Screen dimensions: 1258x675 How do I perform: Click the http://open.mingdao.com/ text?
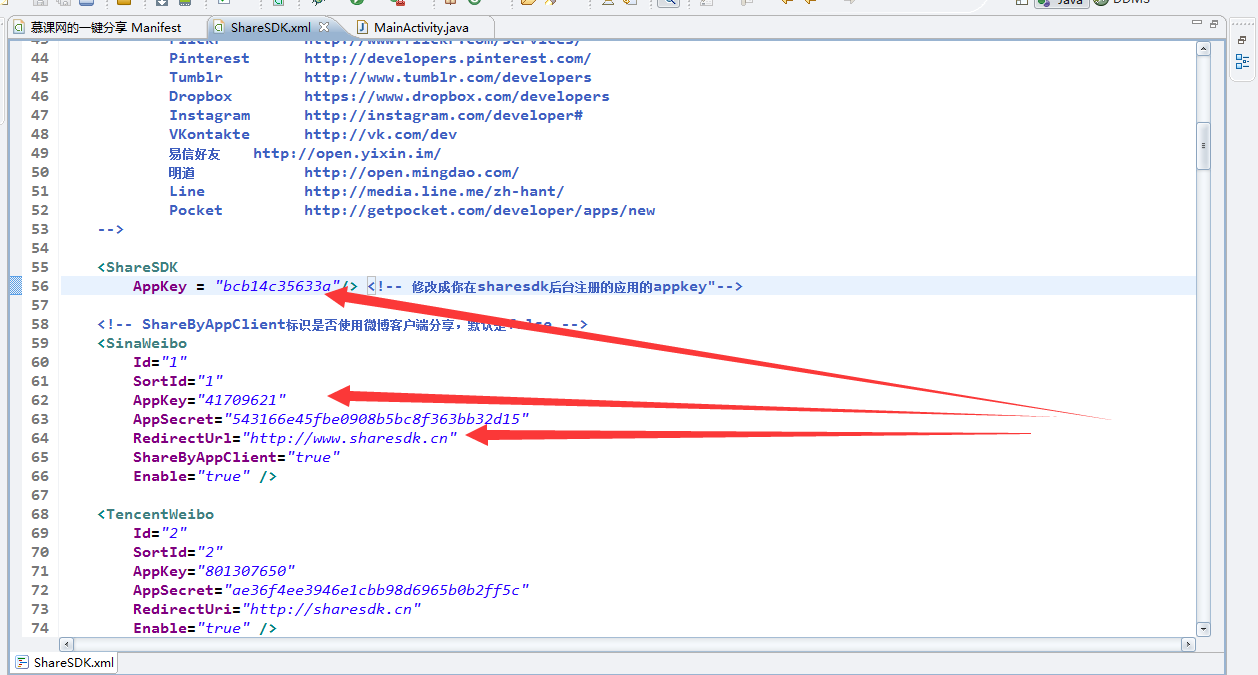click(411, 172)
